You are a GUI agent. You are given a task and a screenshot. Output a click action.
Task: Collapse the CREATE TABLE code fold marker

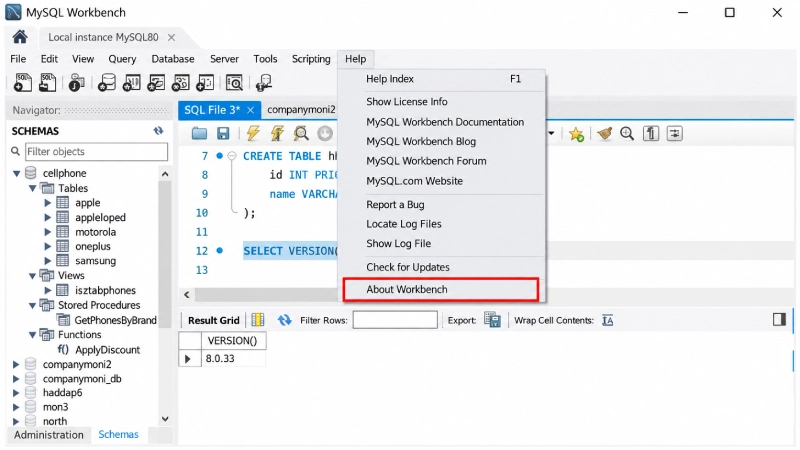pyautogui.click(x=232, y=156)
